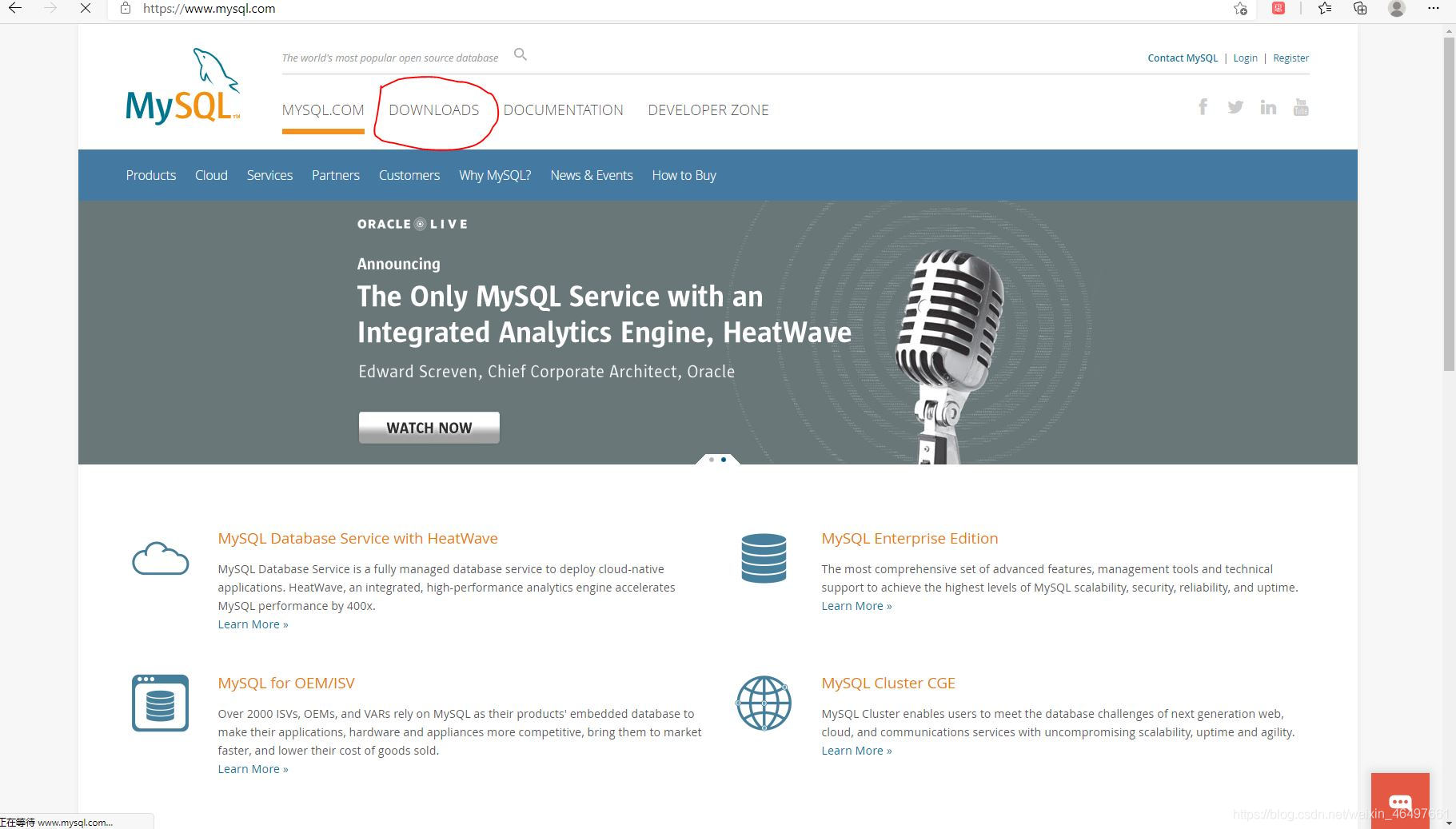
Task: Open the red browser extension icon
Action: [x=1278, y=9]
